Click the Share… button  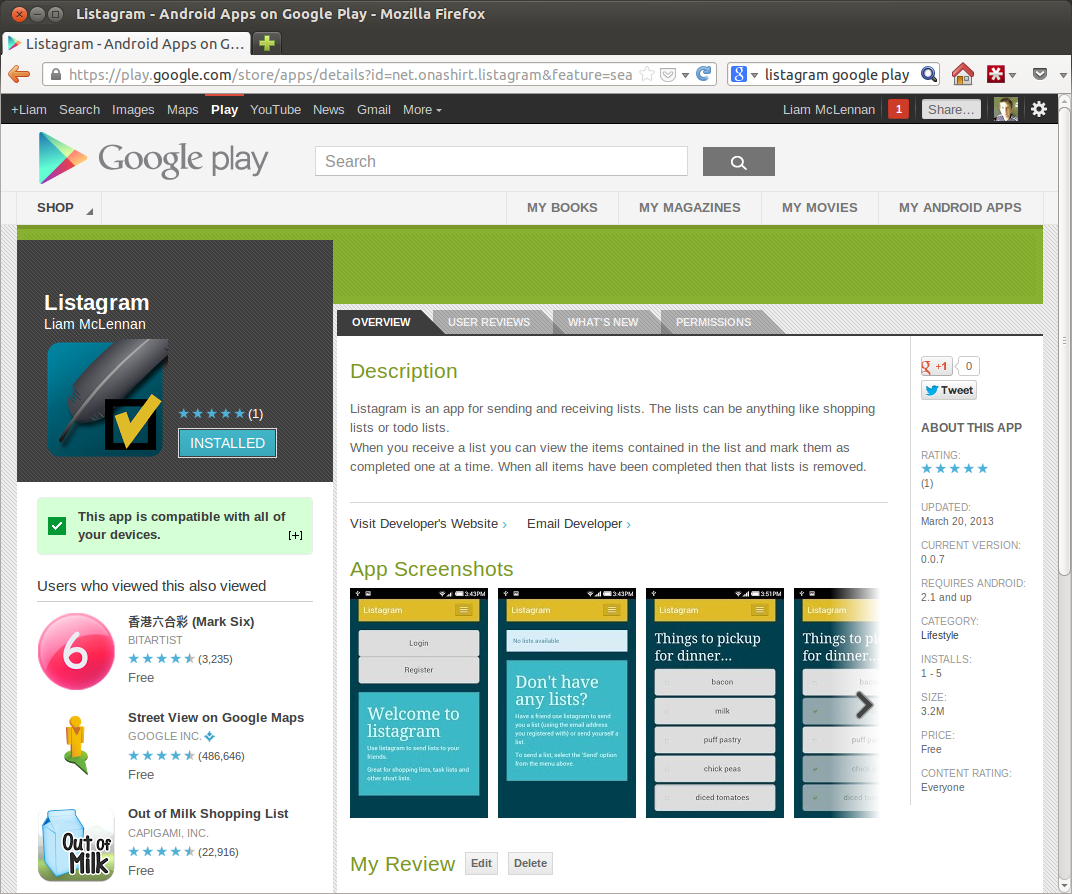tap(951, 109)
